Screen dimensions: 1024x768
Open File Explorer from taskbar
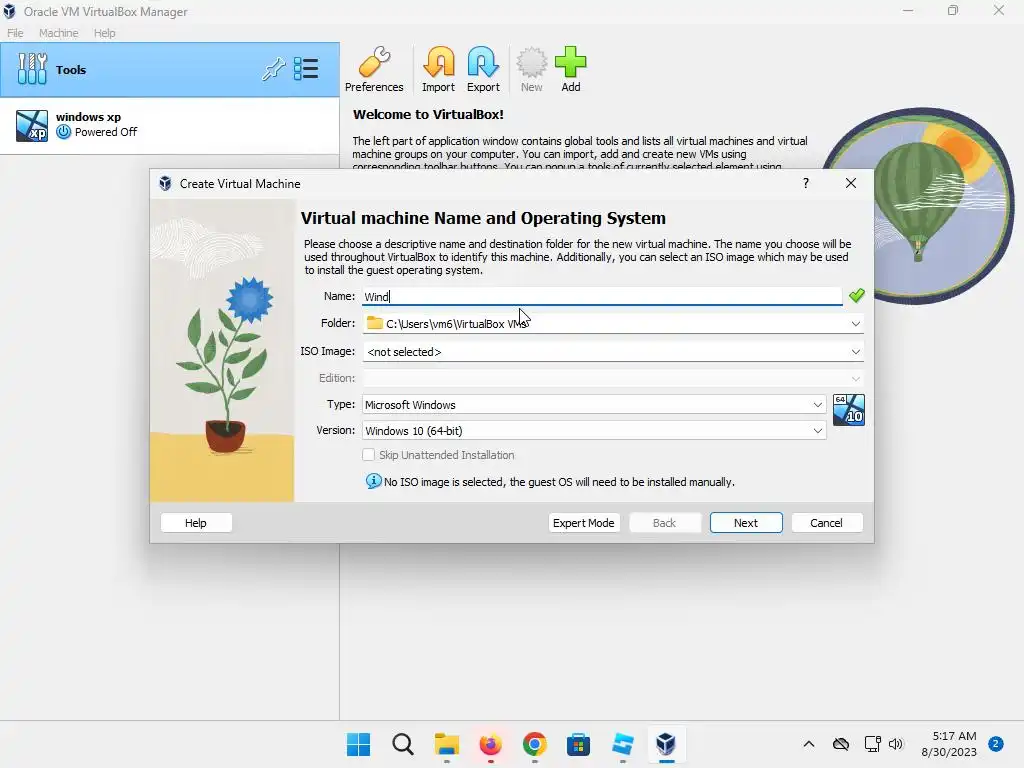(x=447, y=744)
